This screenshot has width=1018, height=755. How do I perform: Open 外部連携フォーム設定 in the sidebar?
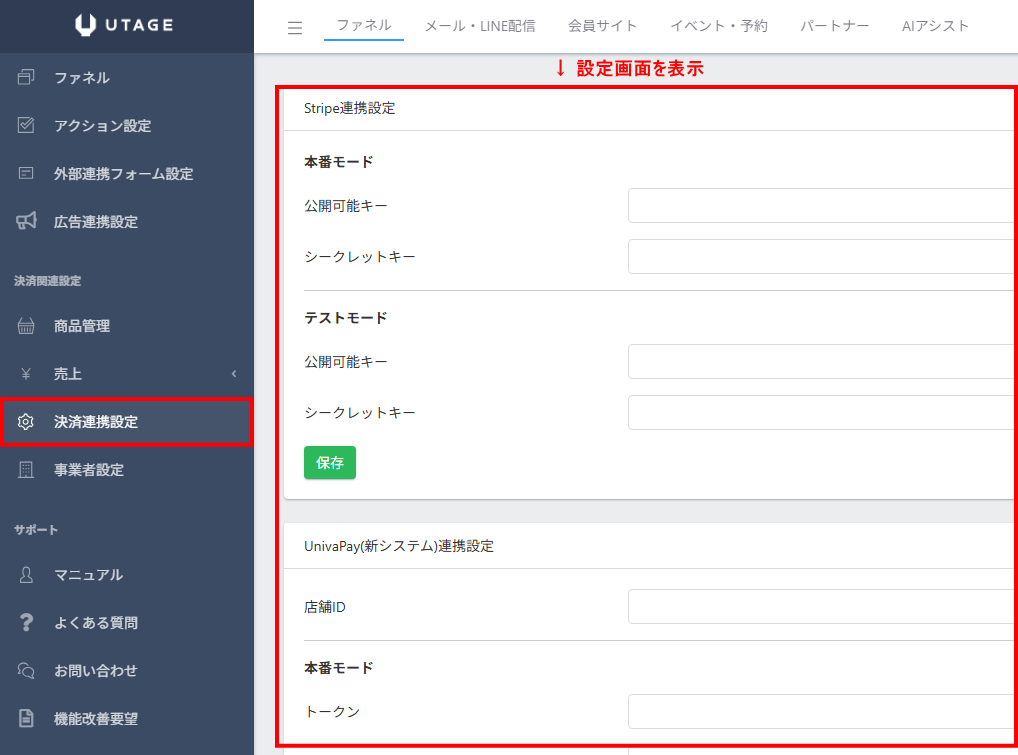[123, 174]
